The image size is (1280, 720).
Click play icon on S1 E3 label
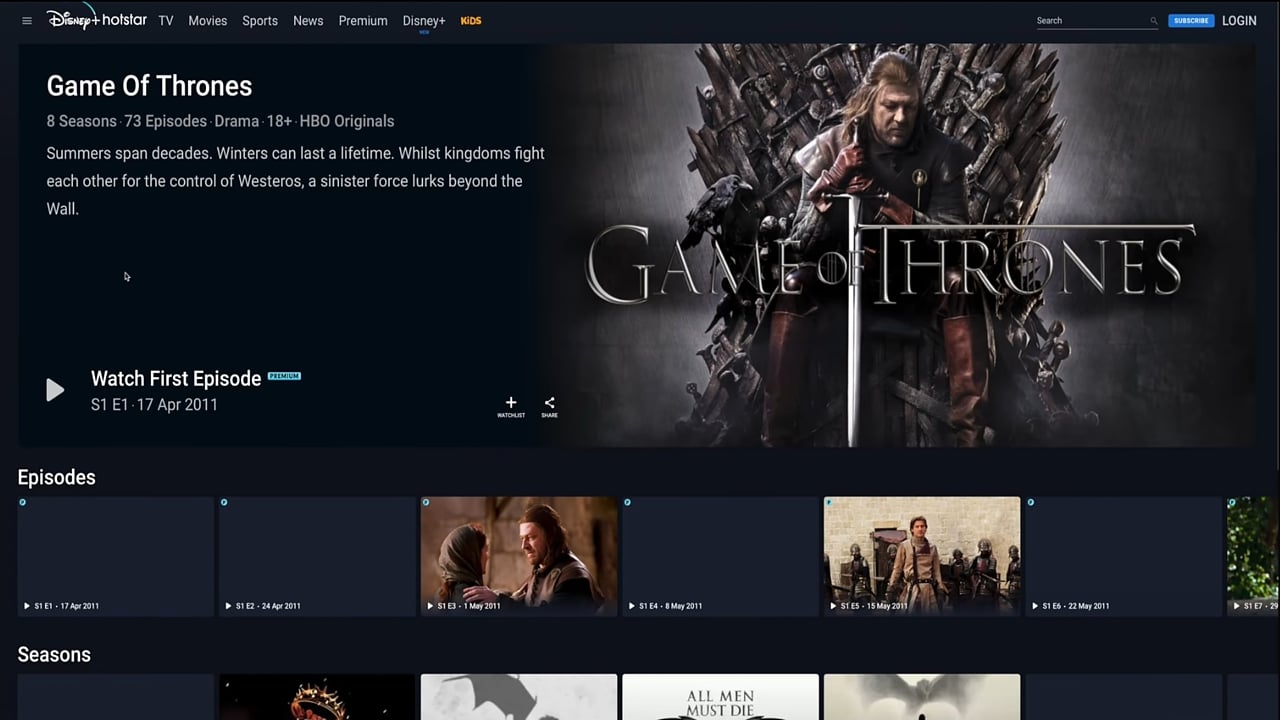(430, 606)
